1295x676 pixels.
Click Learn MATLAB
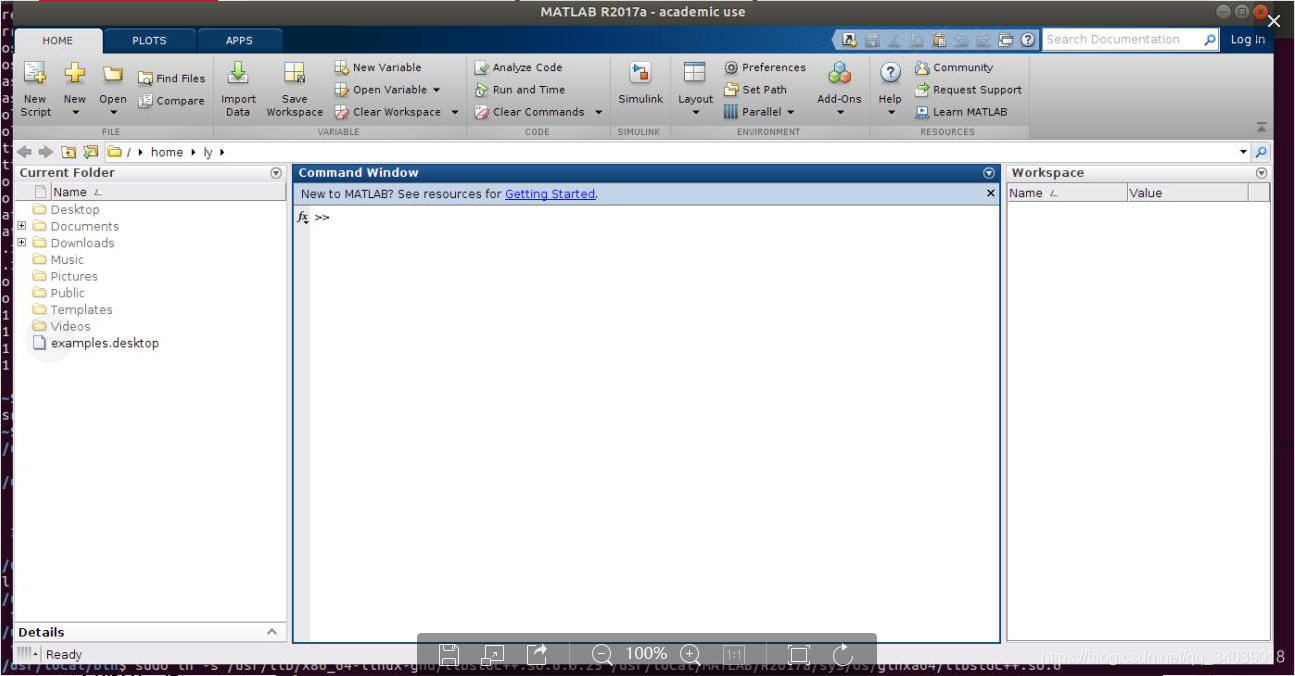pos(961,112)
